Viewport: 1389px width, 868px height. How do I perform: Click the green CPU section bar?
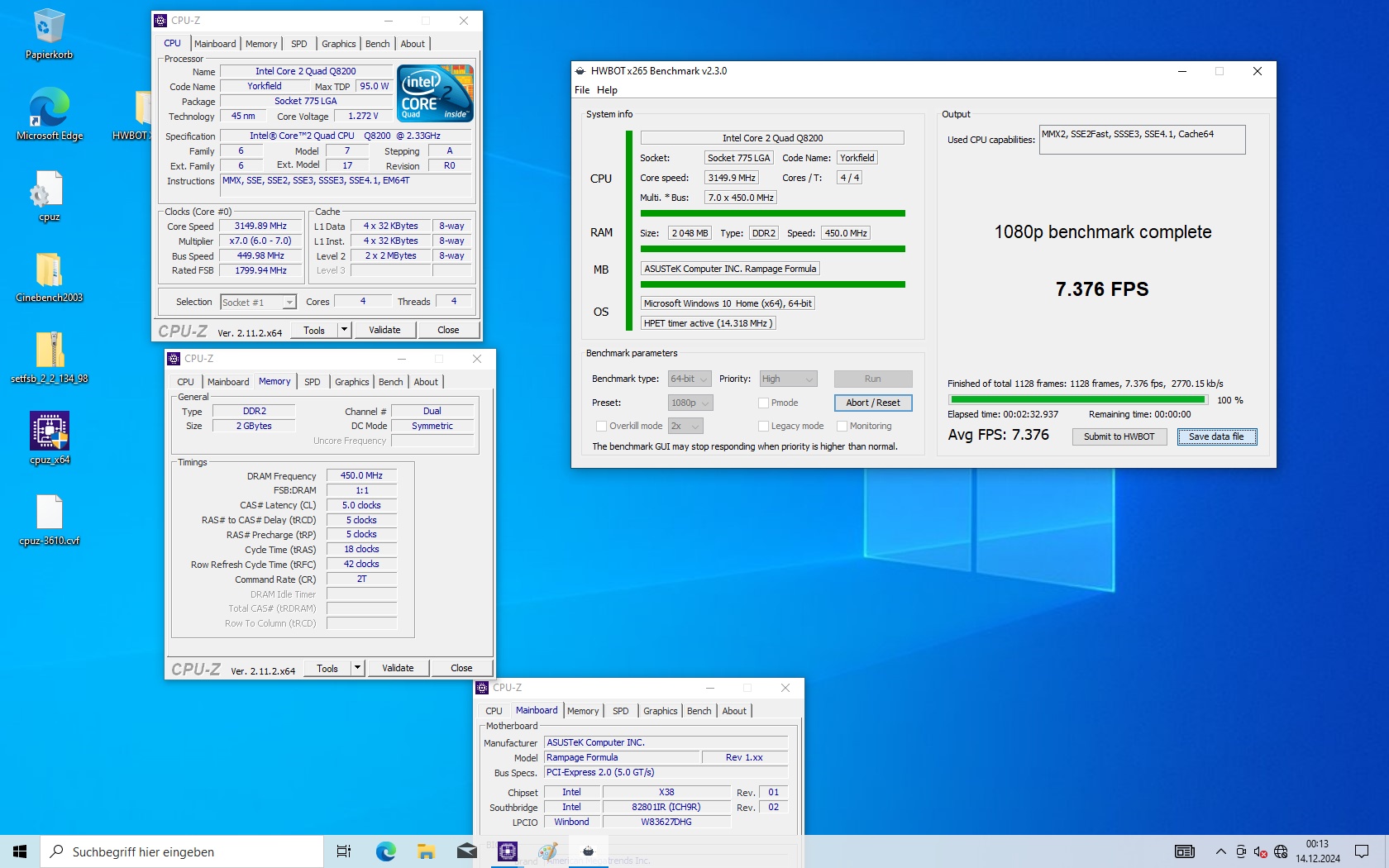click(x=772, y=213)
